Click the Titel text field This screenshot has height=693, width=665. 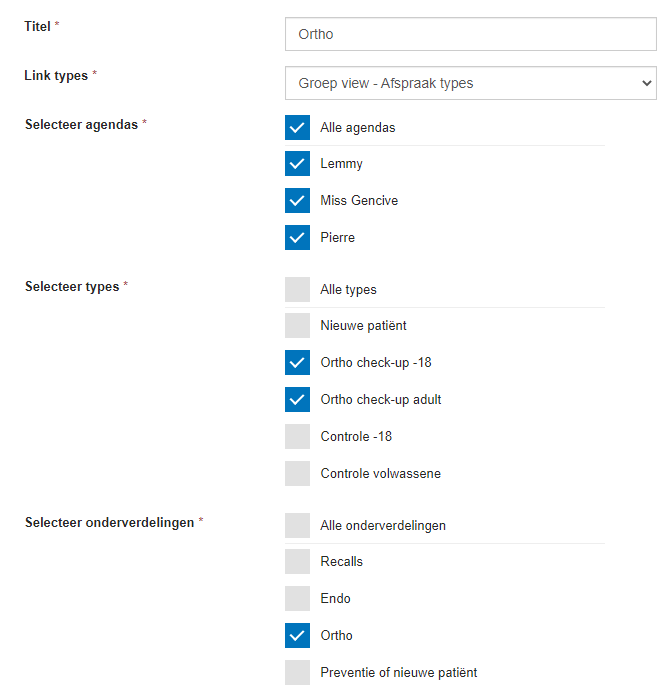point(470,34)
